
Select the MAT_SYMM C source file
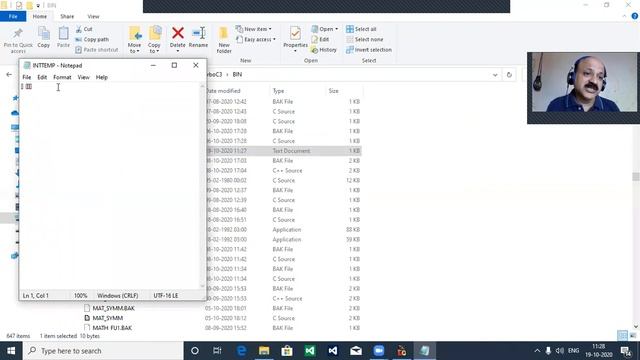coord(108,318)
